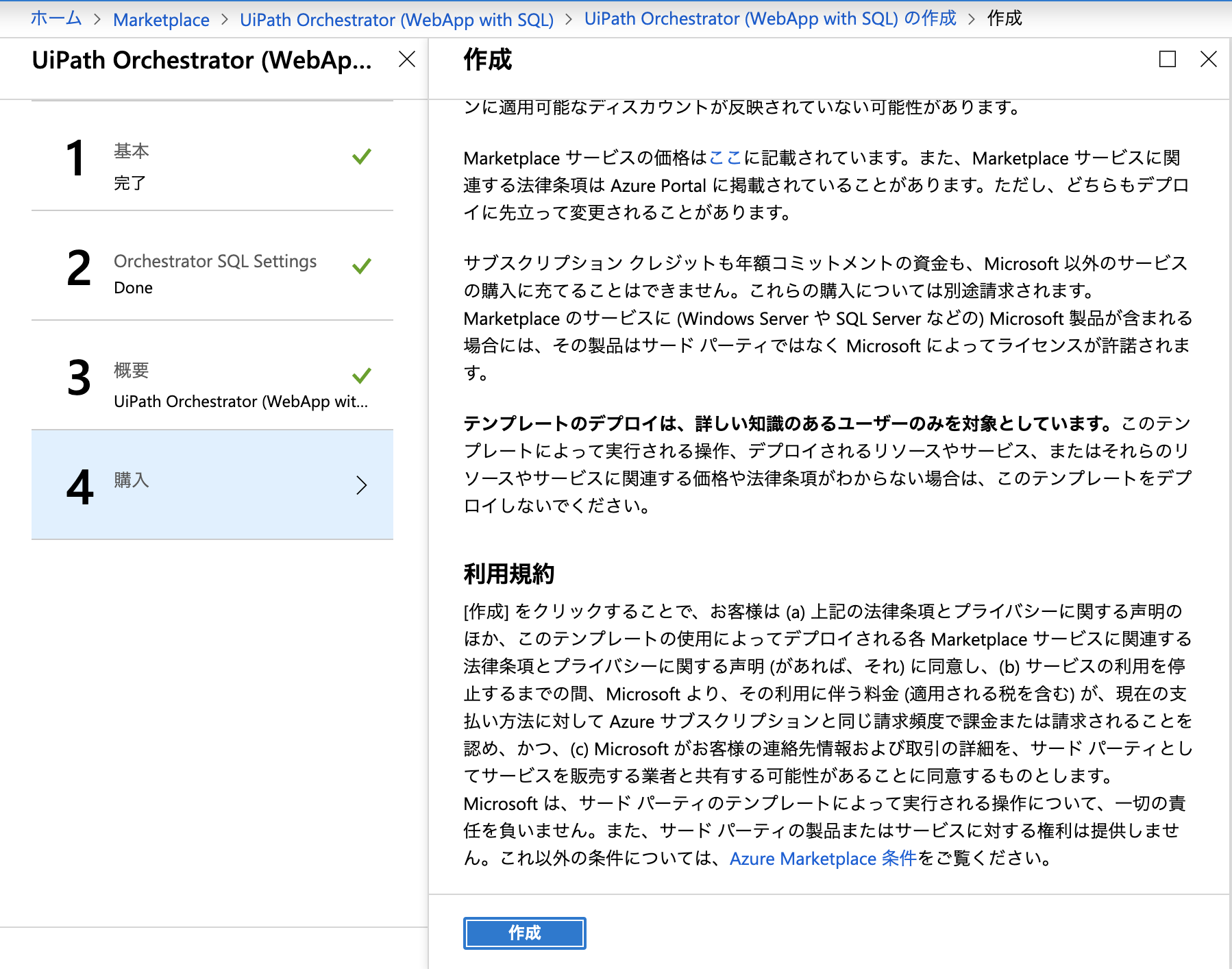Click the SQL Settings step checkmark
1232x969 pixels.
(x=362, y=265)
